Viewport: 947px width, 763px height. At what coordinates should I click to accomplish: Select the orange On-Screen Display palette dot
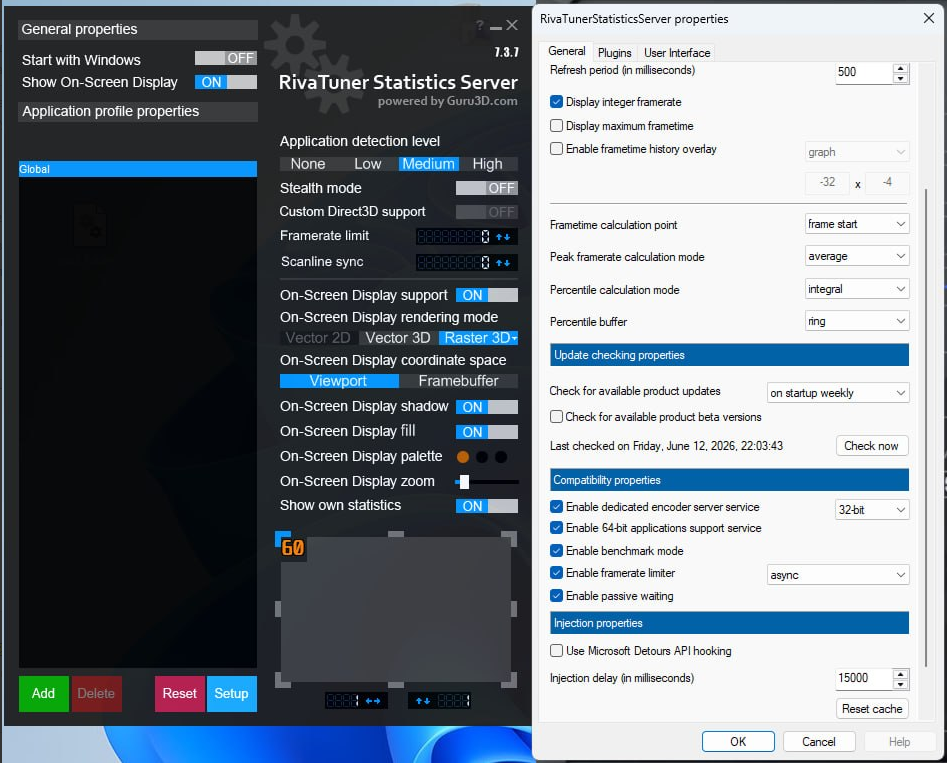click(x=463, y=457)
